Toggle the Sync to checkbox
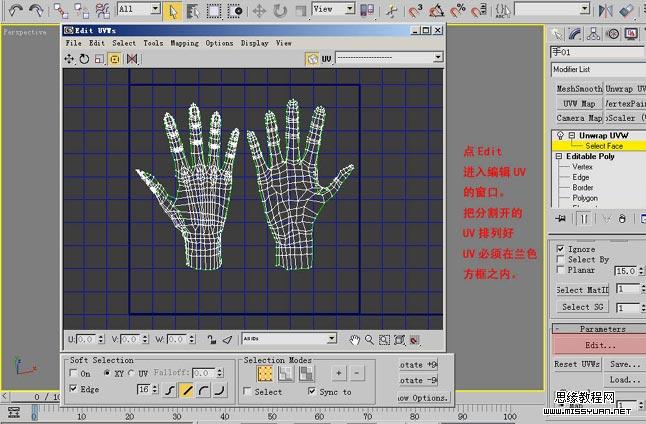 coord(312,391)
